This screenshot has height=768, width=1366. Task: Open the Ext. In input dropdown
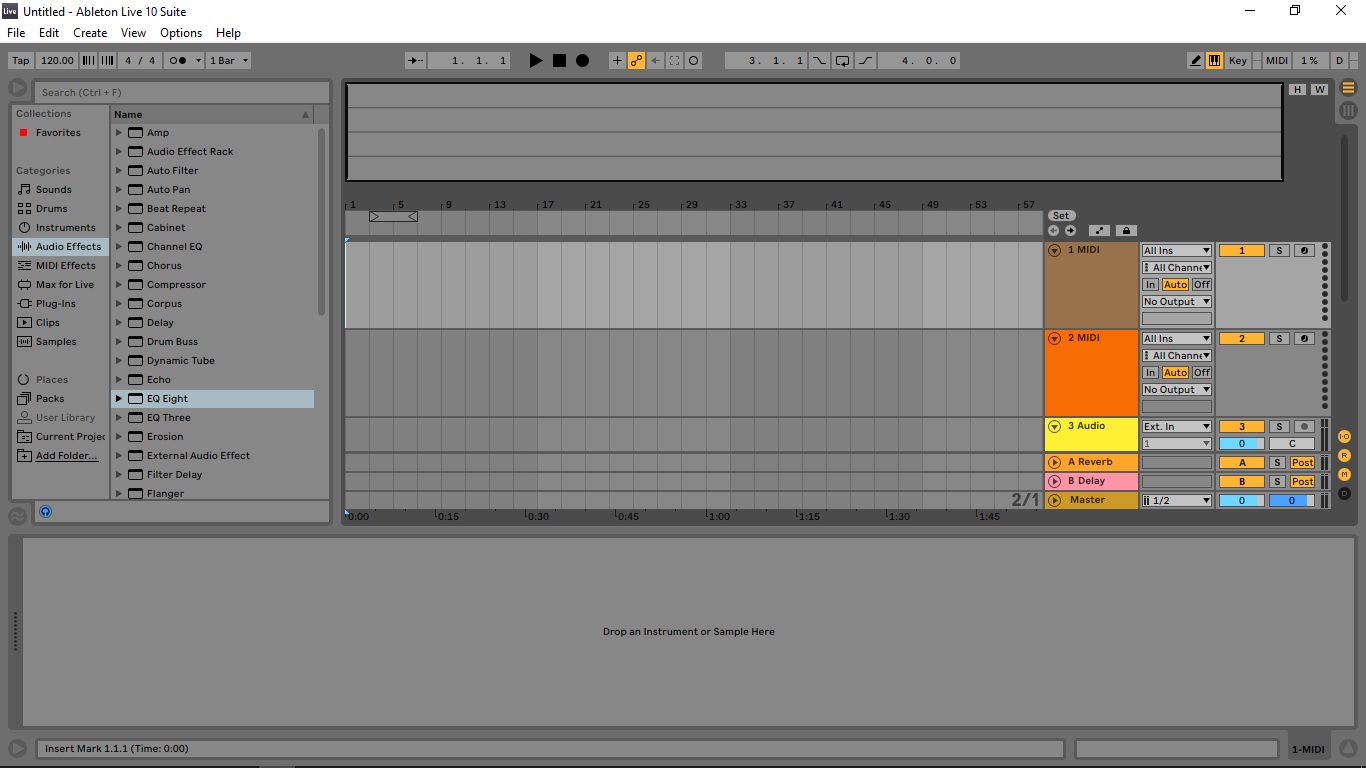[1176, 427]
